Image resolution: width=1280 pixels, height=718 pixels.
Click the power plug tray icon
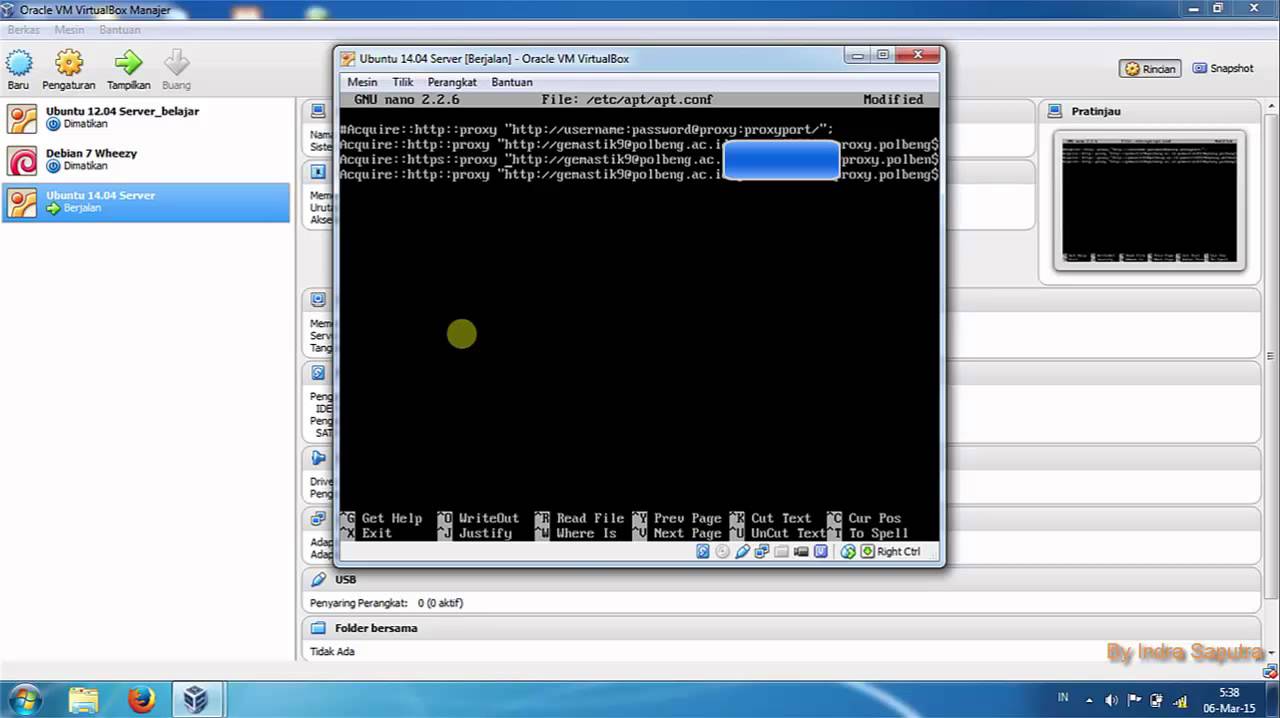coord(1157,700)
